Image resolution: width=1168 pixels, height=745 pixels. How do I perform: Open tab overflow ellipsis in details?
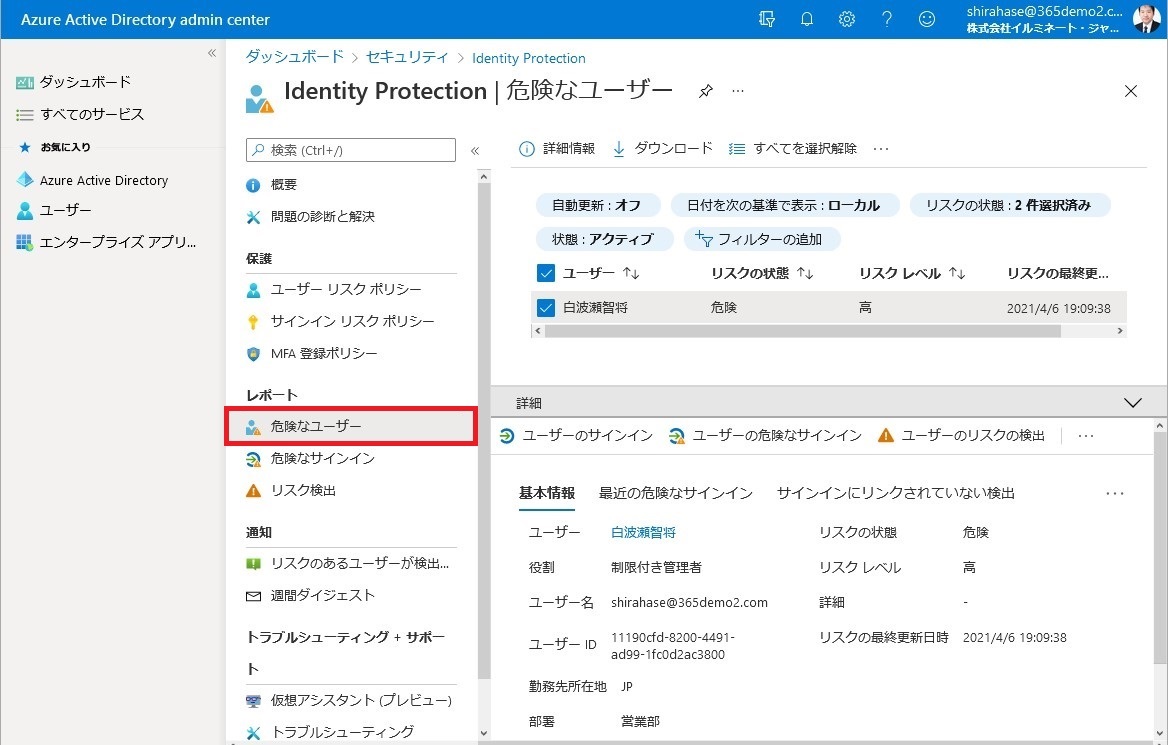(1115, 493)
